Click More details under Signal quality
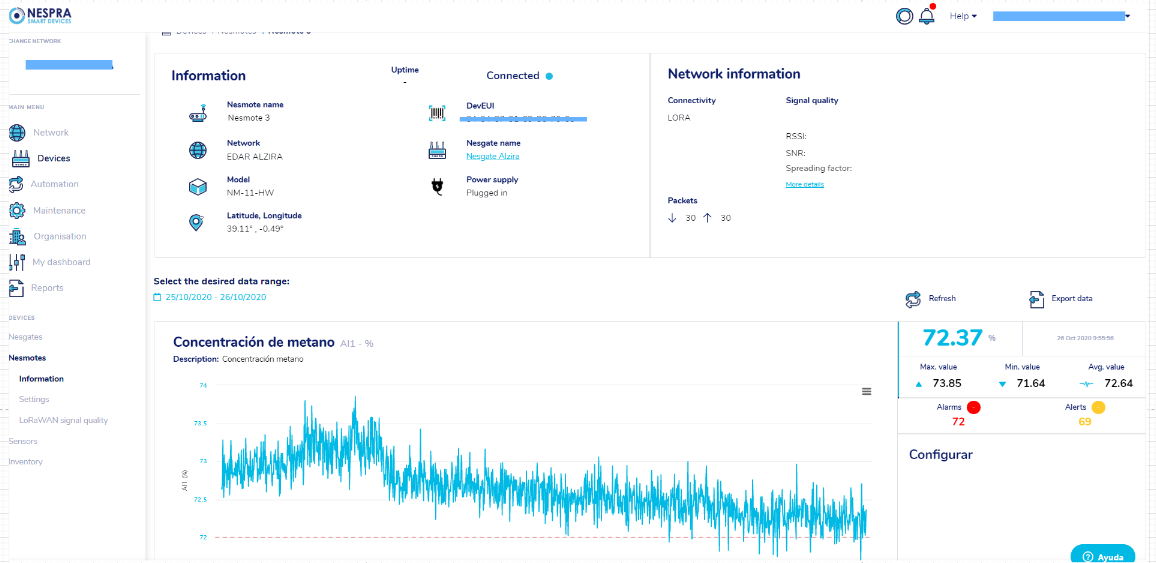The width and height of the screenshot is (1156, 563). (804, 184)
